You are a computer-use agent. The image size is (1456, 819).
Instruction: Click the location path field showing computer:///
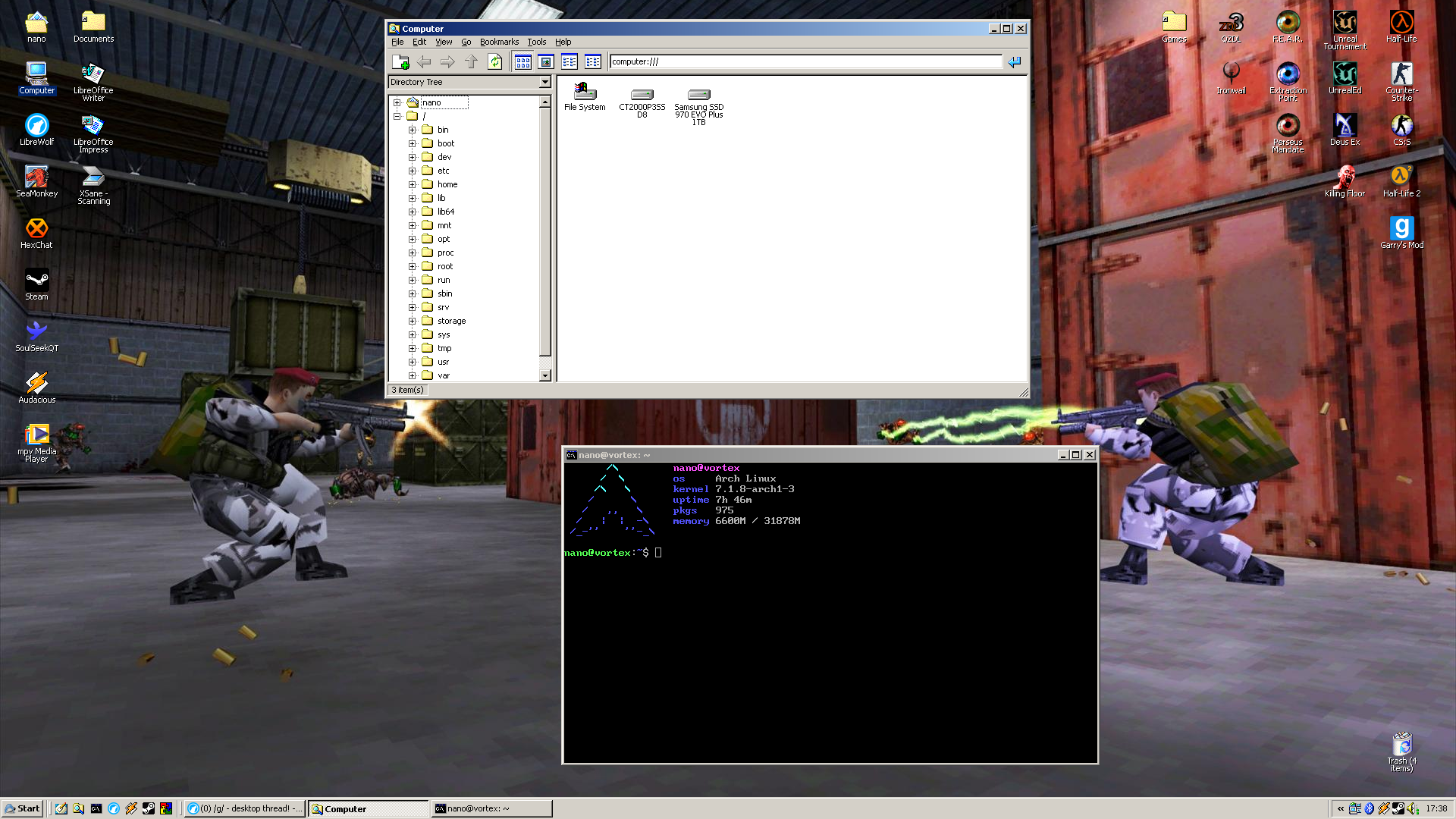(x=806, y=62)
